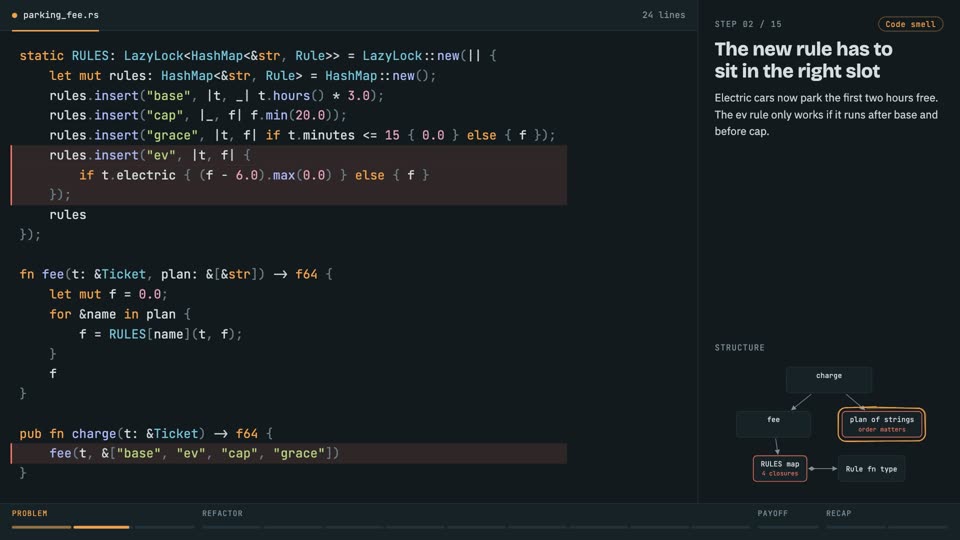Select the fee node in the structure diagram
The height and width of the screenshot is (540, 960).
pyautogui.click(x=773, y=424)
